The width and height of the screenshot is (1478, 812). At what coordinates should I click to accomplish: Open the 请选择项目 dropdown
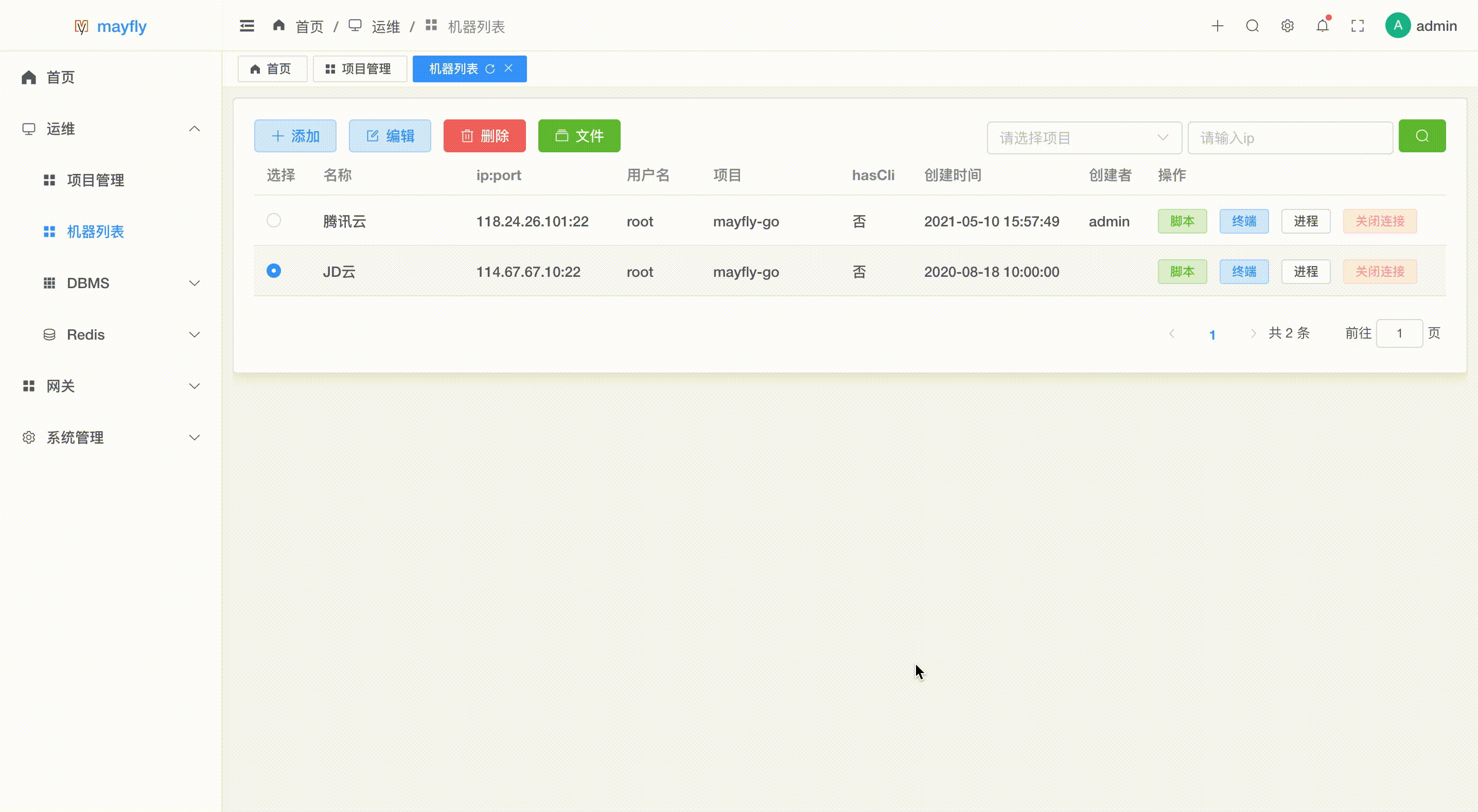pyautogui.click(x=1083, y=138)
